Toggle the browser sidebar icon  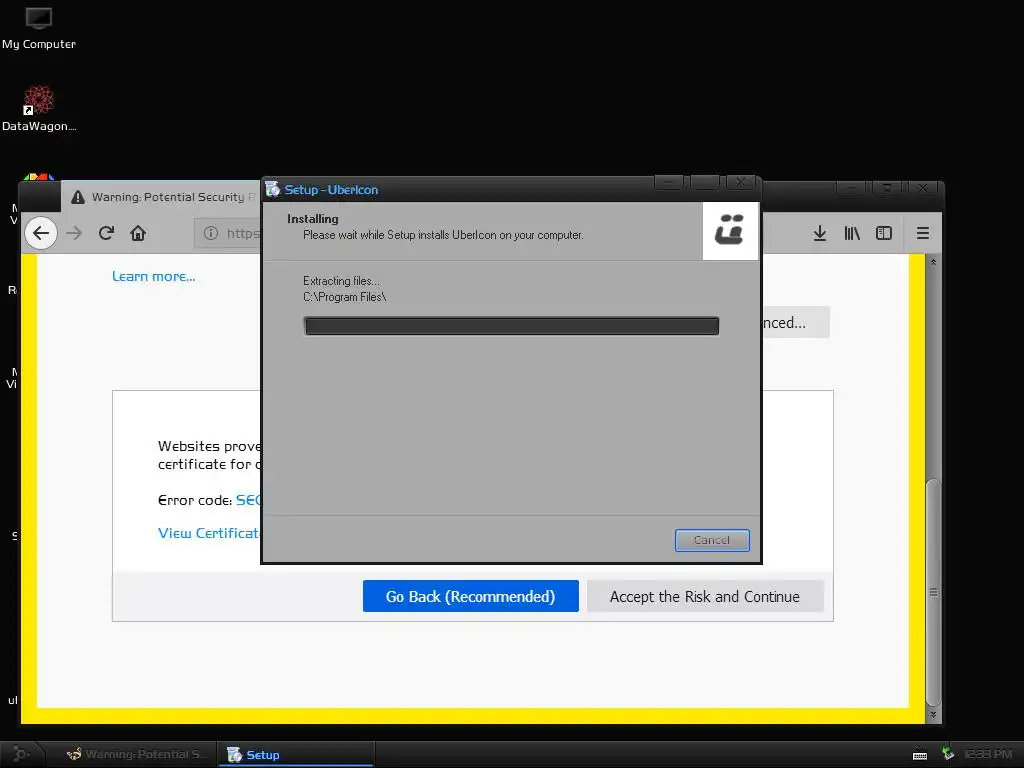[884, 233]
